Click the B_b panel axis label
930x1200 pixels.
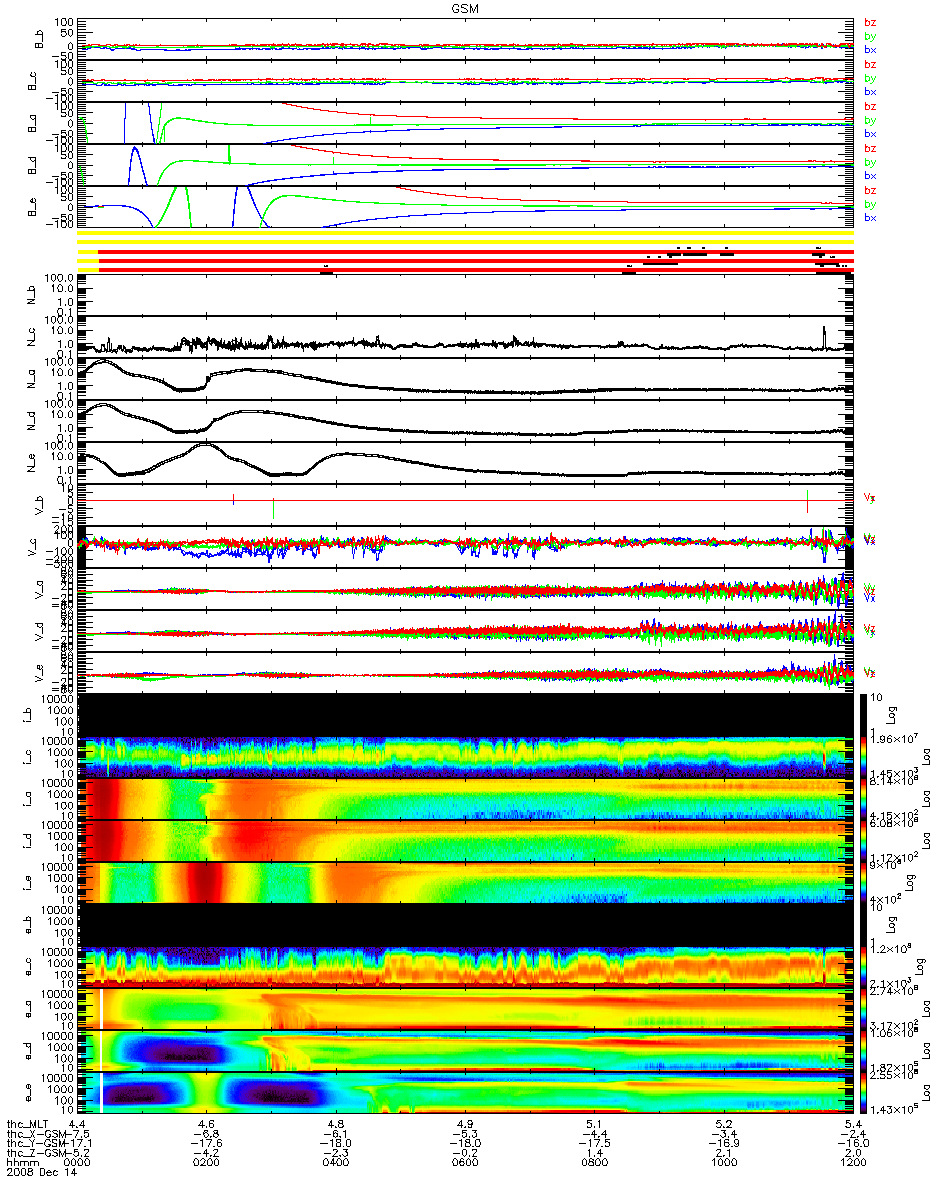click(x=39, y=38)
